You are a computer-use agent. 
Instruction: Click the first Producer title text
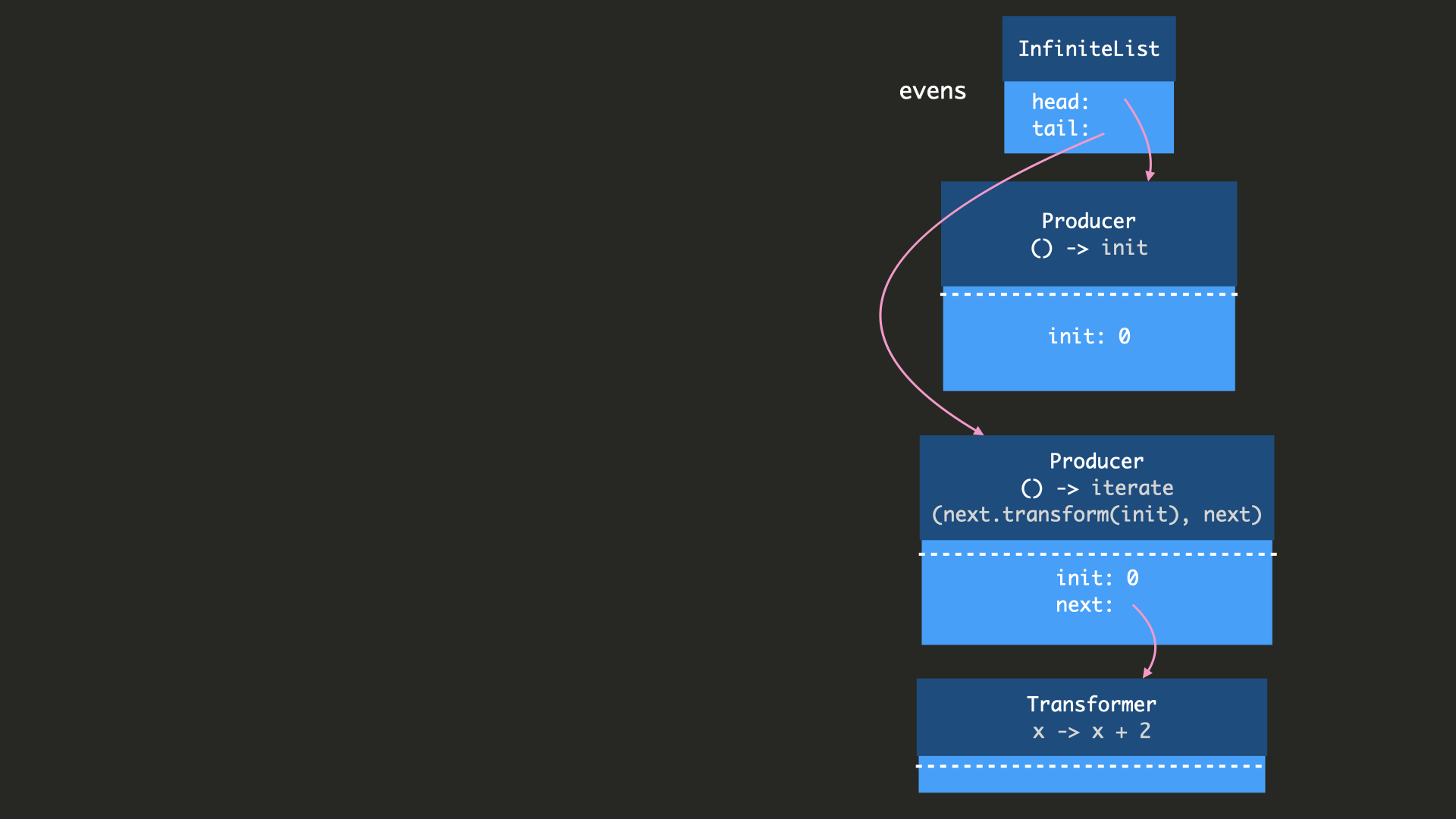tap(1088, 221)
